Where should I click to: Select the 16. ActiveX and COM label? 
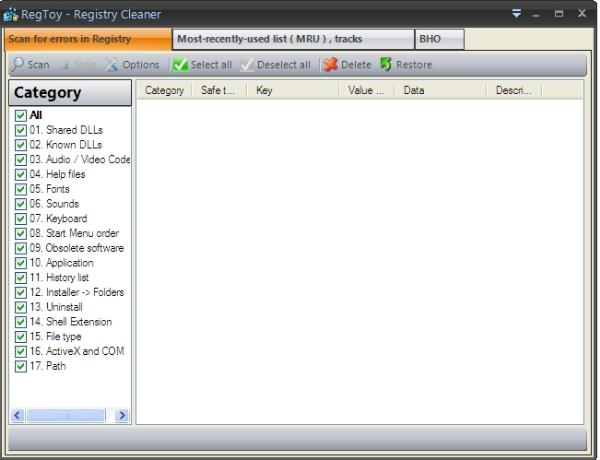pos(77,351)
